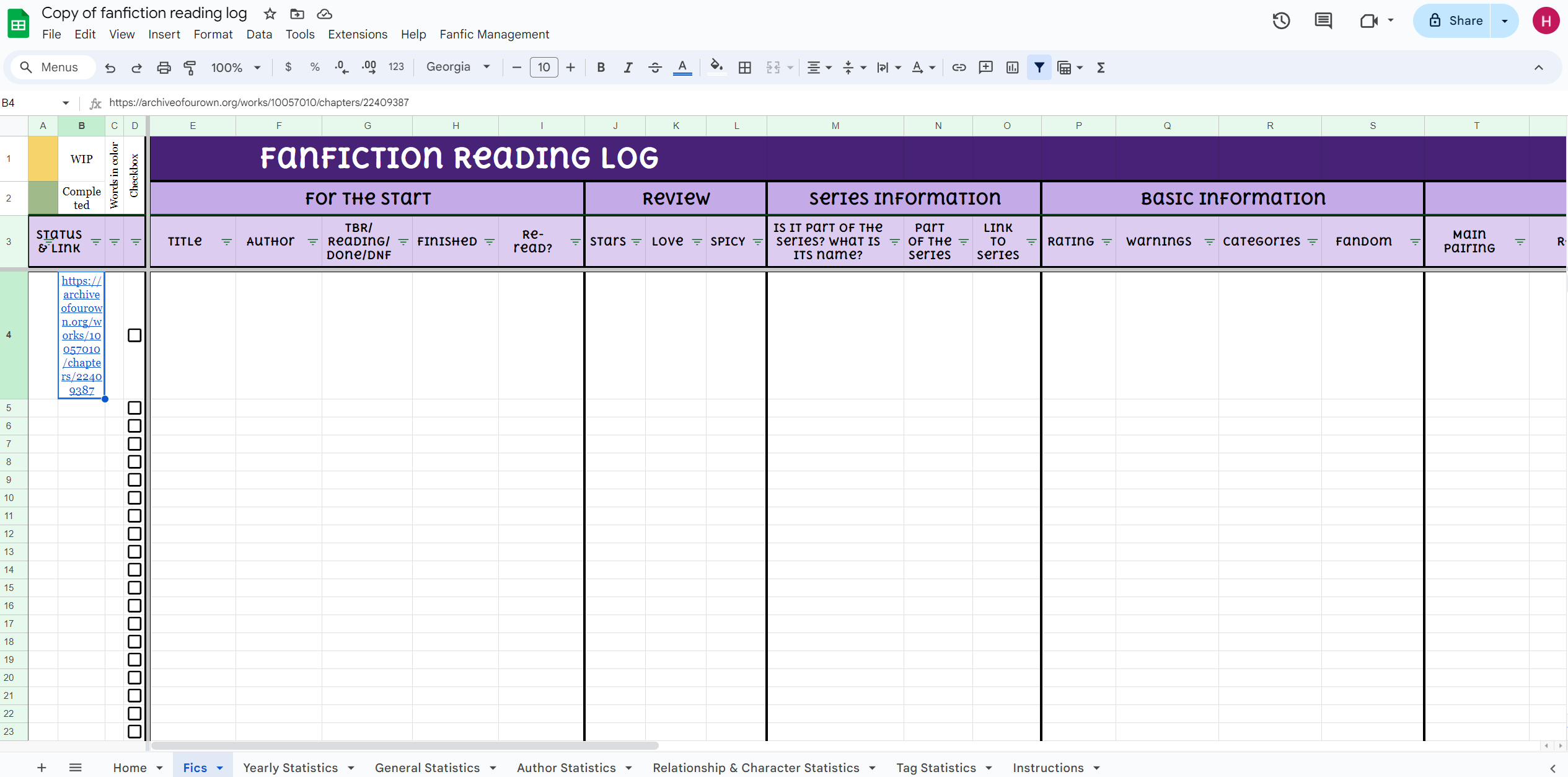Screen dimensions: 1568x777
Task: Open the Stars column filter dropdown
Action: pos(636,242)
